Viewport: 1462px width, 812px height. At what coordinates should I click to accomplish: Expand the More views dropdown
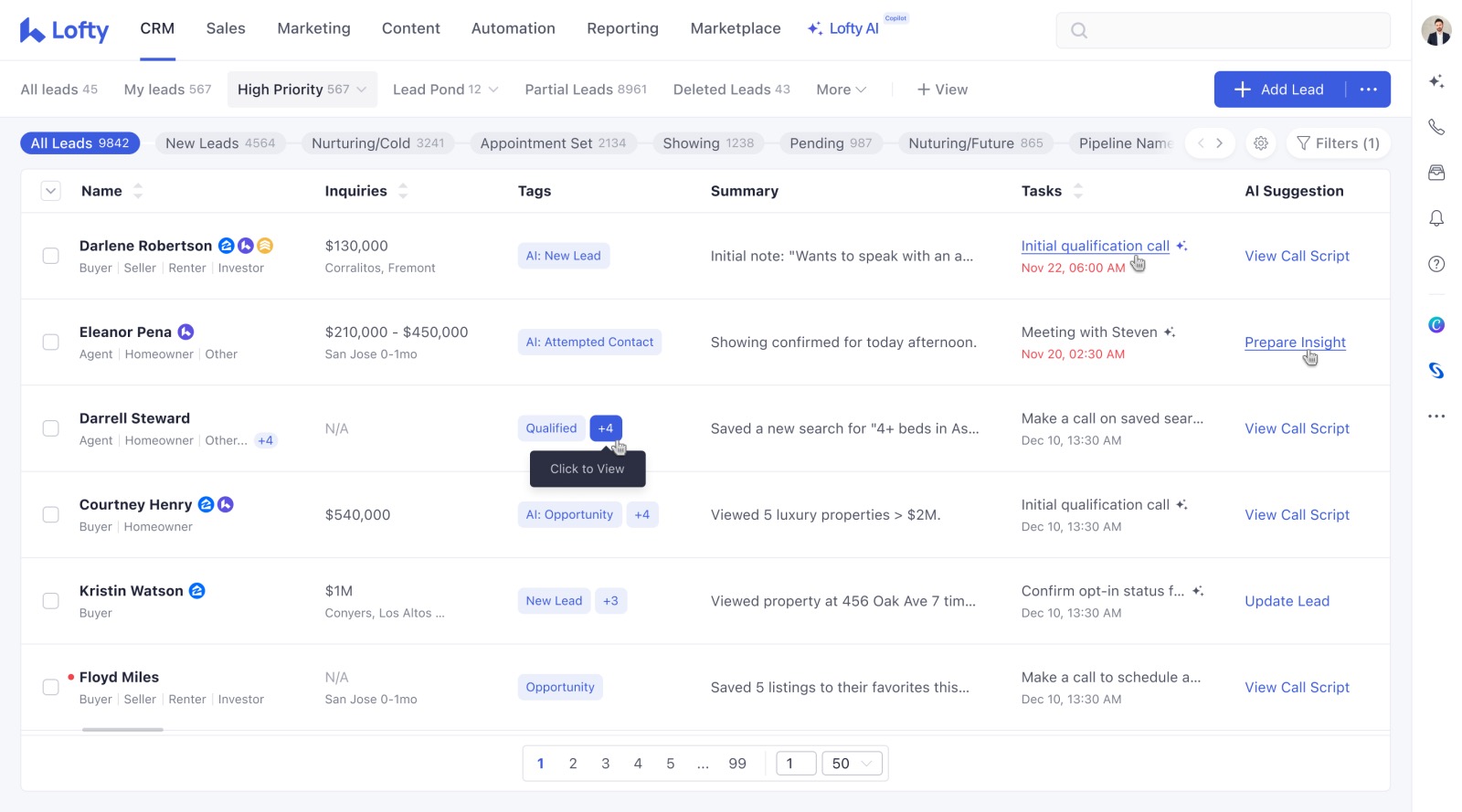tap(841, 90)
